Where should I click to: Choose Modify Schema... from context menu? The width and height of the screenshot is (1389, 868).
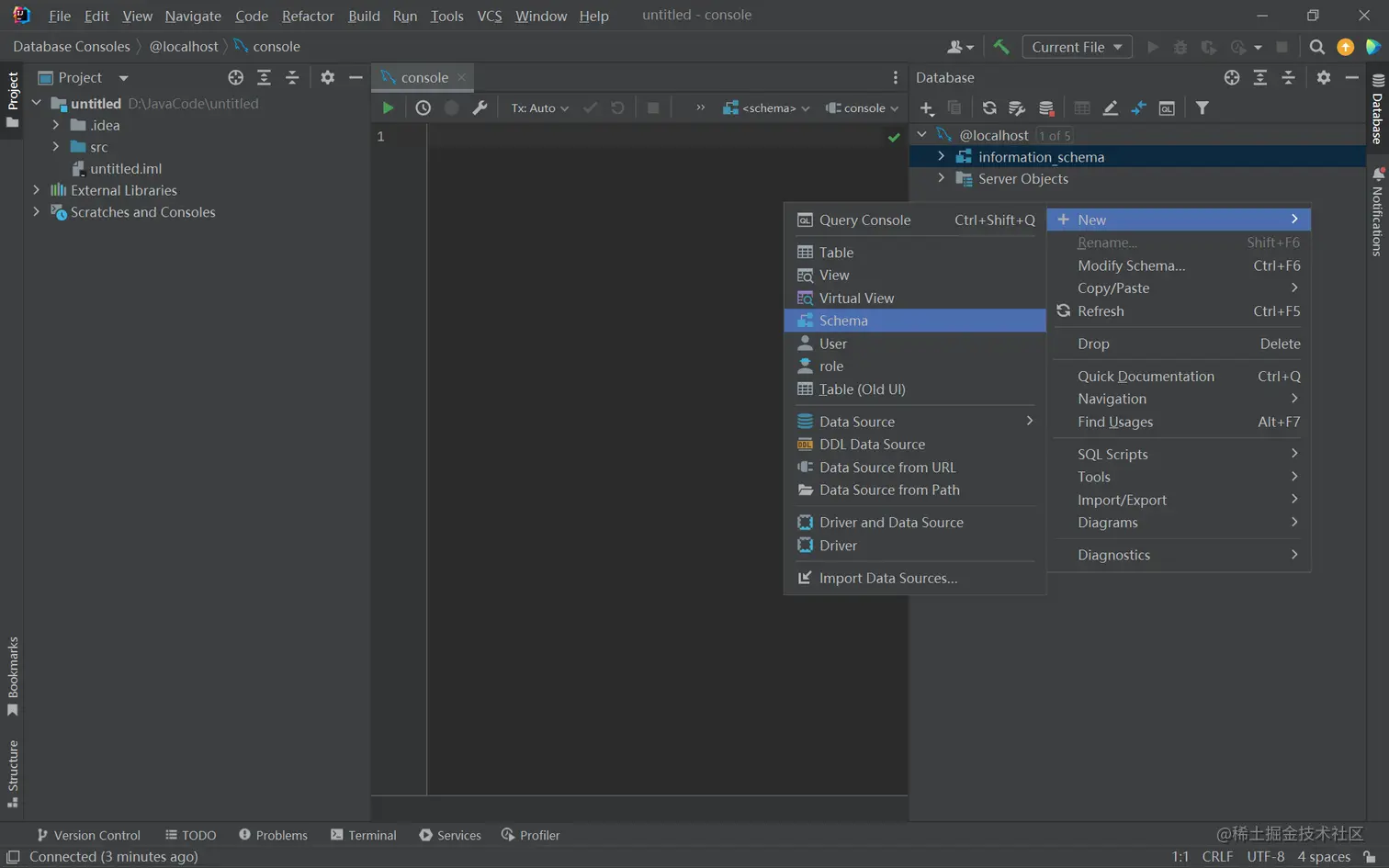point(1131,265)
